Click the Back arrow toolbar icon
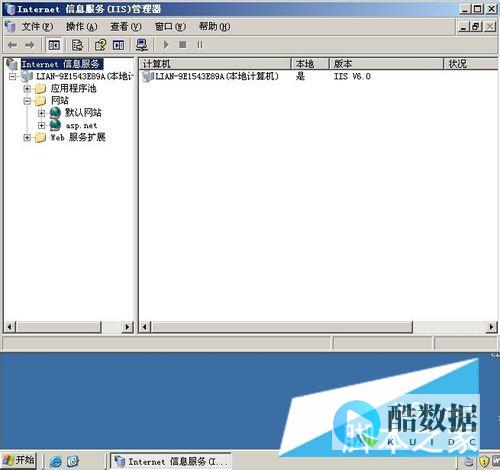The image size is (500, 470). tap(13, 45)
